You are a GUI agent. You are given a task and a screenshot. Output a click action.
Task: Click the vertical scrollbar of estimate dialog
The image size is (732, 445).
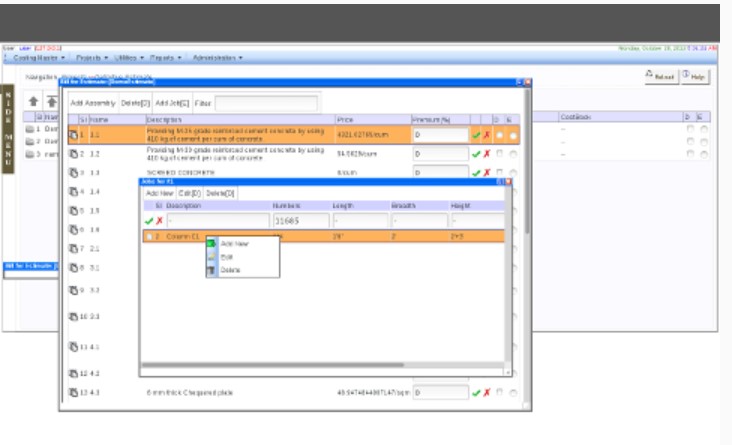pos(527,161)
